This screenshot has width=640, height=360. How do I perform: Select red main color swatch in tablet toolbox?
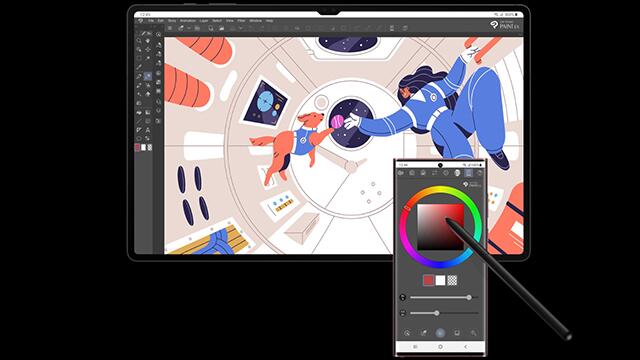tap(138, 147)
